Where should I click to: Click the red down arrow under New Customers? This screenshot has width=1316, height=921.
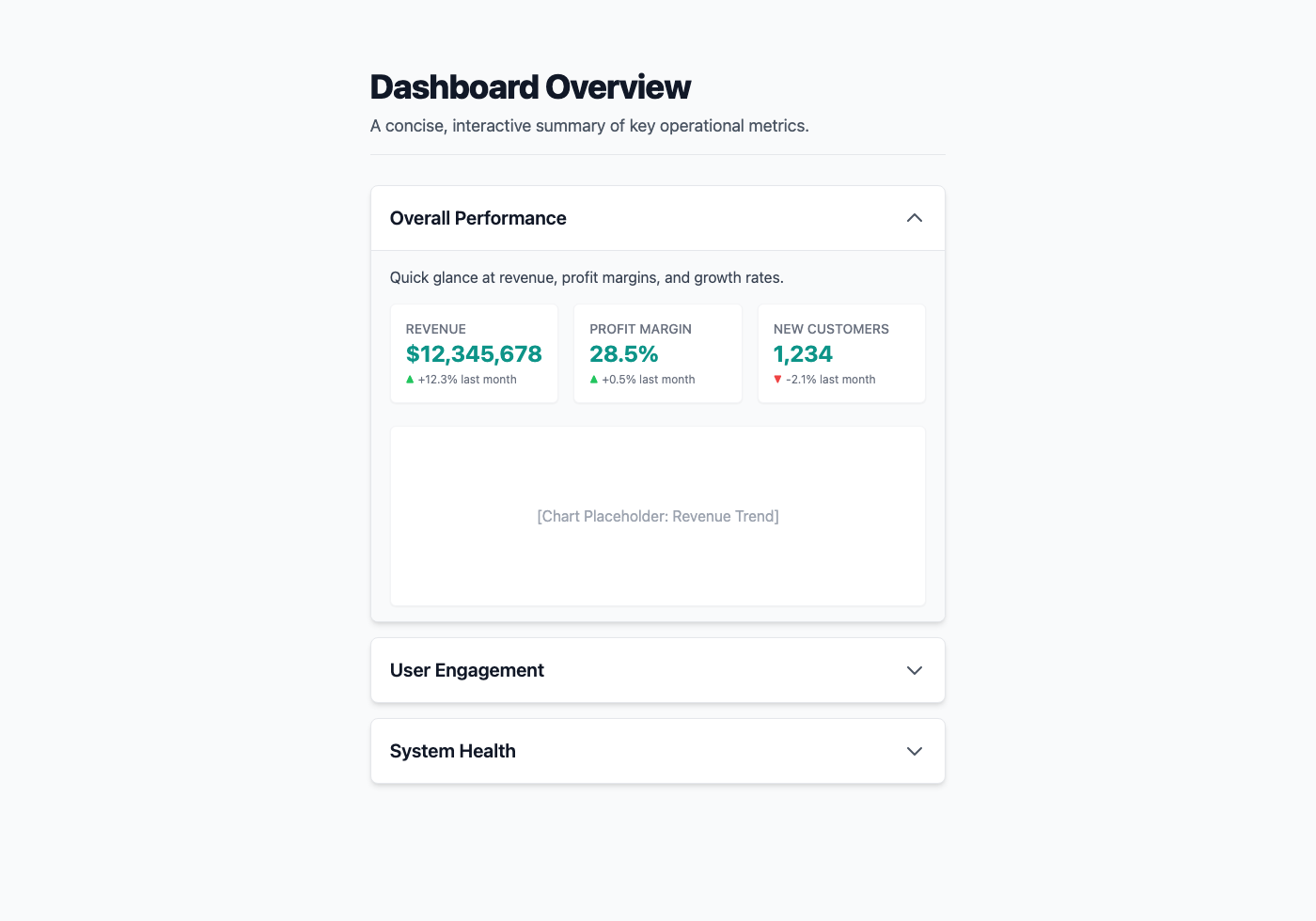pos(777,379)
